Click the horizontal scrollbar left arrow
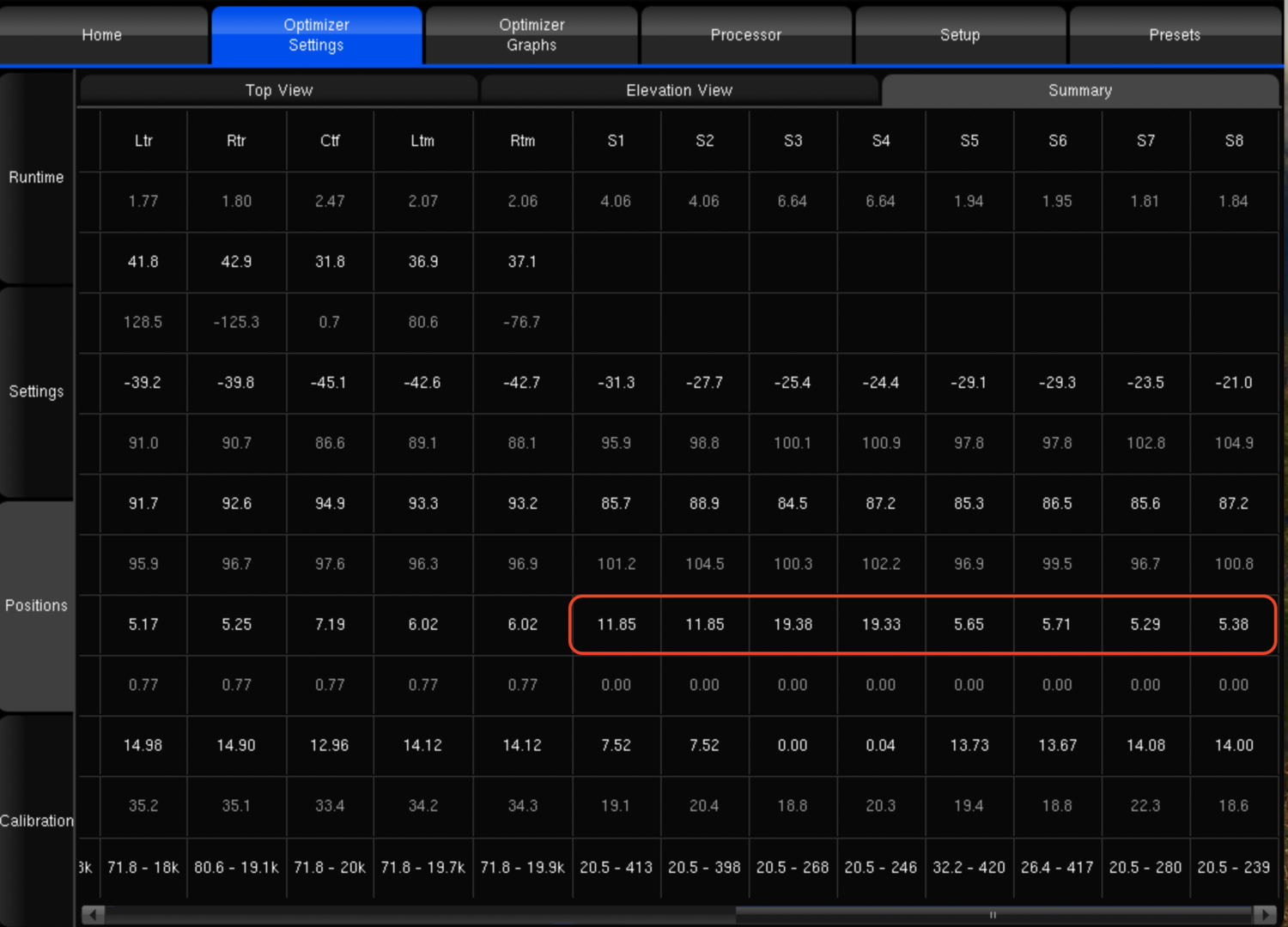Screen dimensions: 1288x927 [94, 915]
